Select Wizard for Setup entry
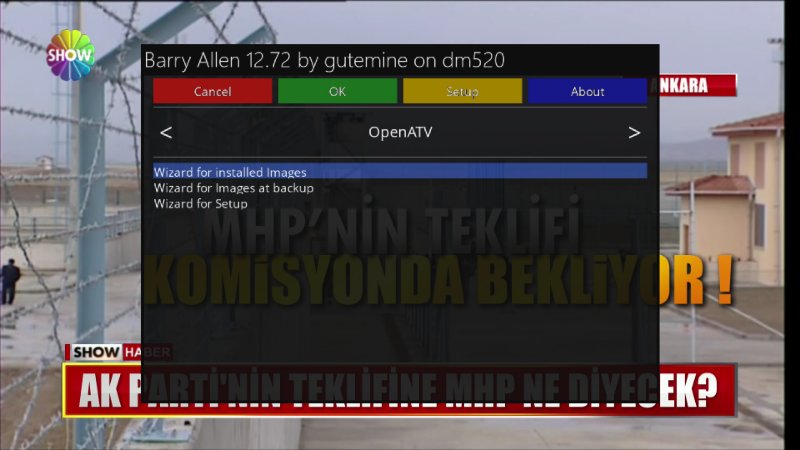The width and height of the screenshot is (800, 450). point(201,204)
